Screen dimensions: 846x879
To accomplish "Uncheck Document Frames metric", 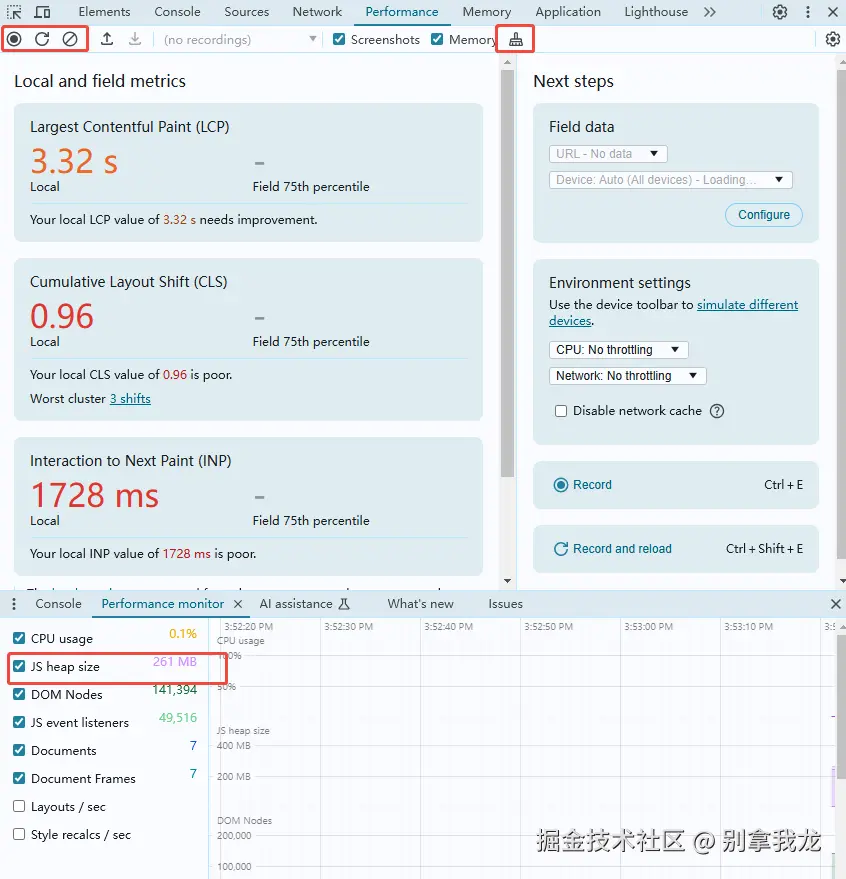I will [x=19, y=778].
